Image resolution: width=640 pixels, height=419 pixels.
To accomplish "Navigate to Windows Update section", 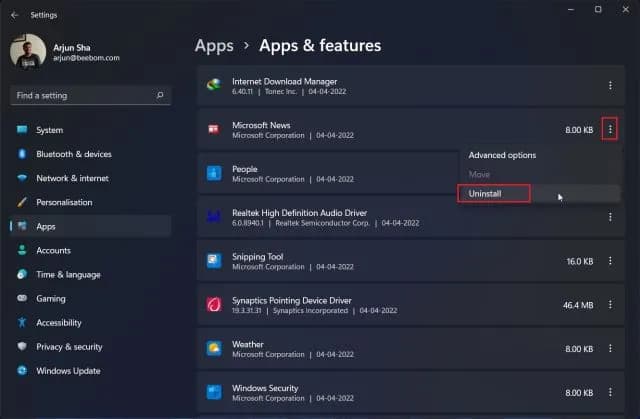I will point(68,371).
